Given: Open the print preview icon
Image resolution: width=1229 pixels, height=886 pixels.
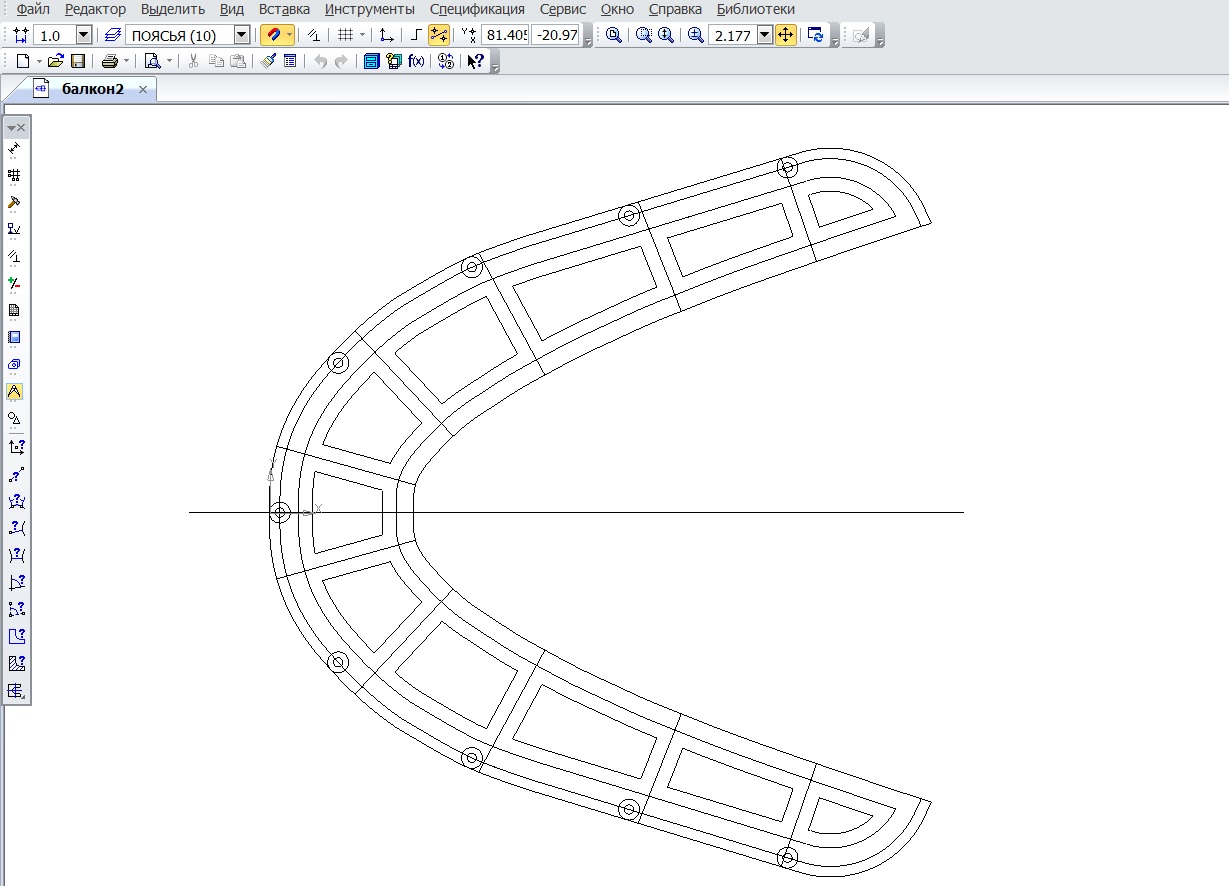Looking at the screenshot, I should coord(152,61).
